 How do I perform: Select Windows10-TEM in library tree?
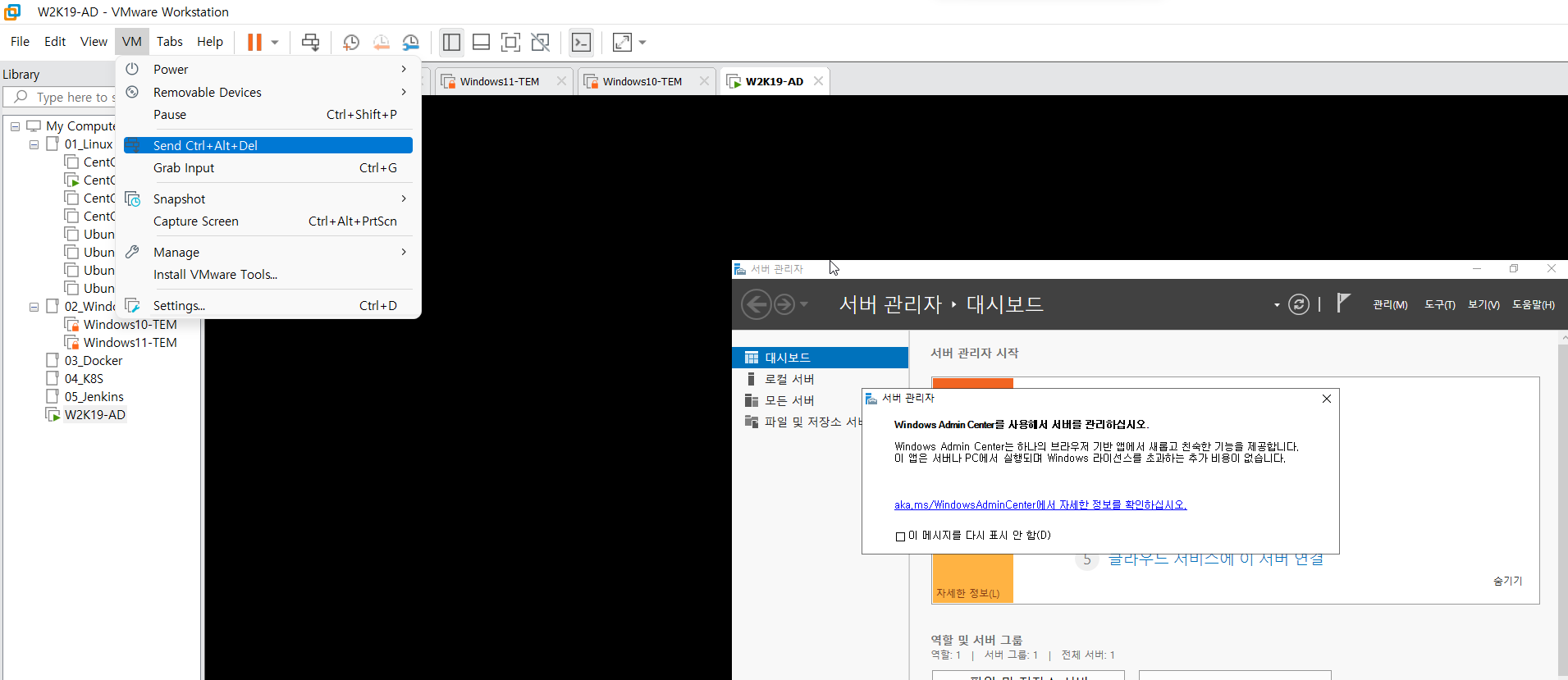point(130,325)
